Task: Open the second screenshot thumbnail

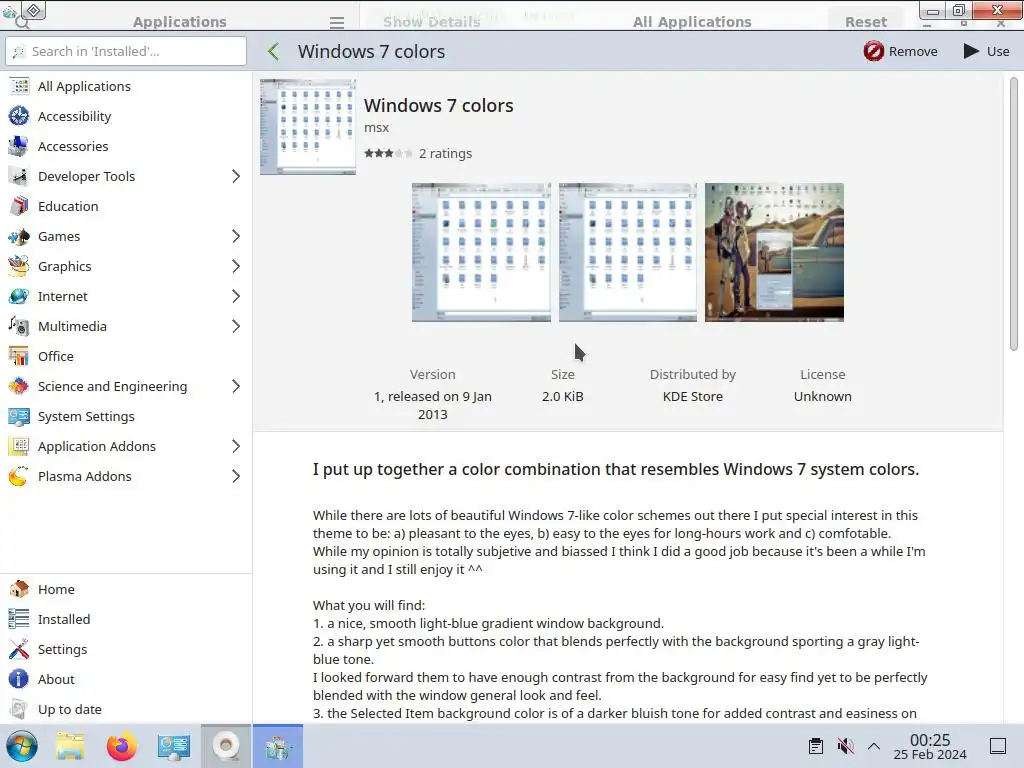Action: (628, 253)
